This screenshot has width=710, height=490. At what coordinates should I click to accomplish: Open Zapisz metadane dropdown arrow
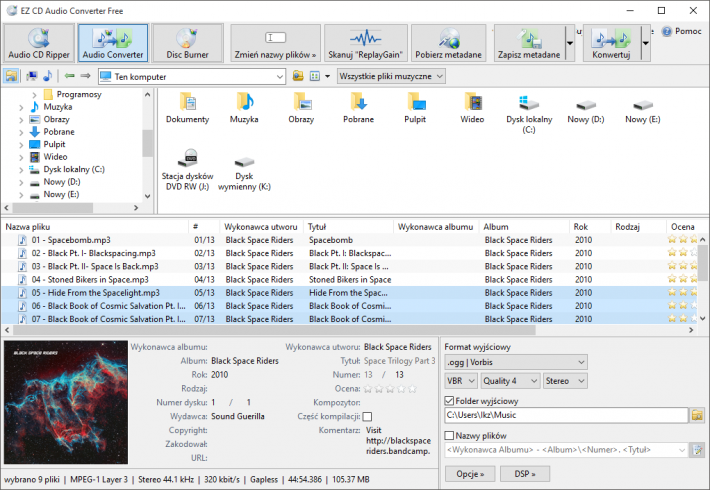click(570, 43)
